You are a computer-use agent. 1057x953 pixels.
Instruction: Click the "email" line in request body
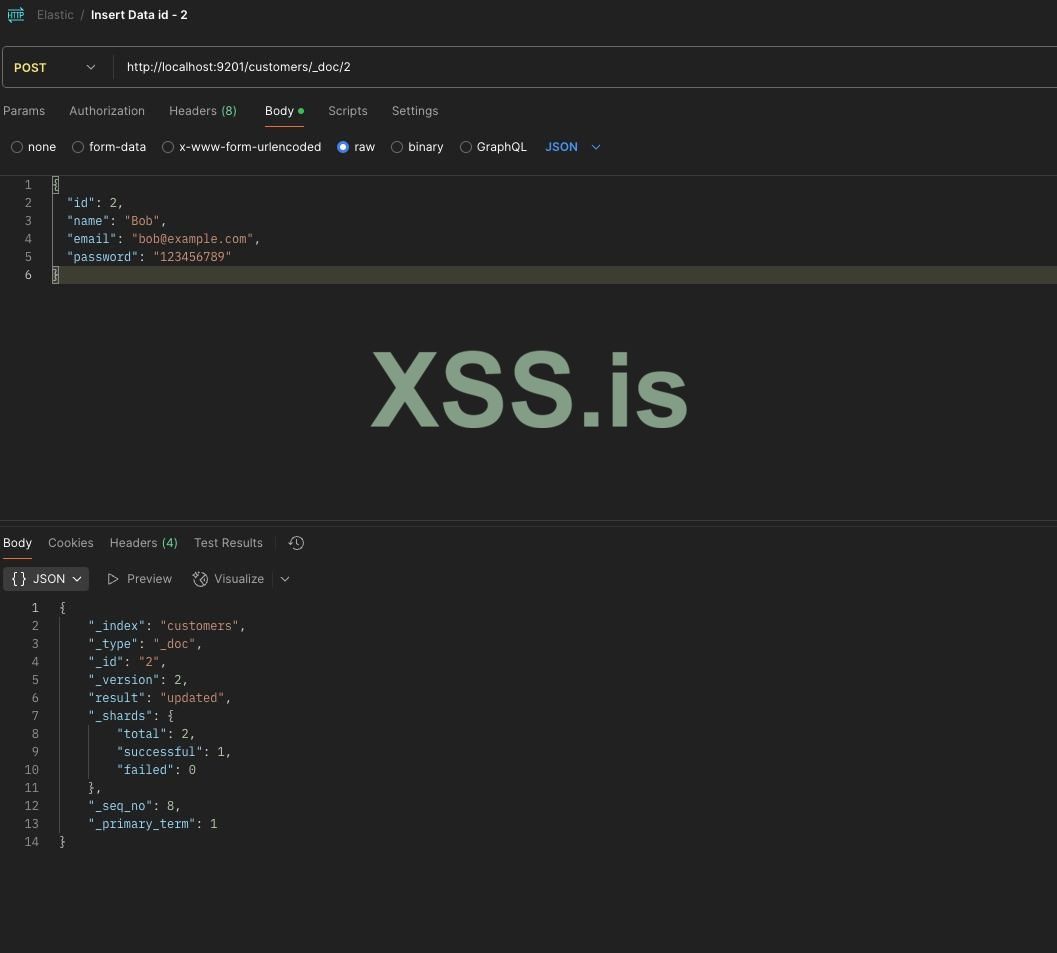pyautogui.click(x=163, y=239)
